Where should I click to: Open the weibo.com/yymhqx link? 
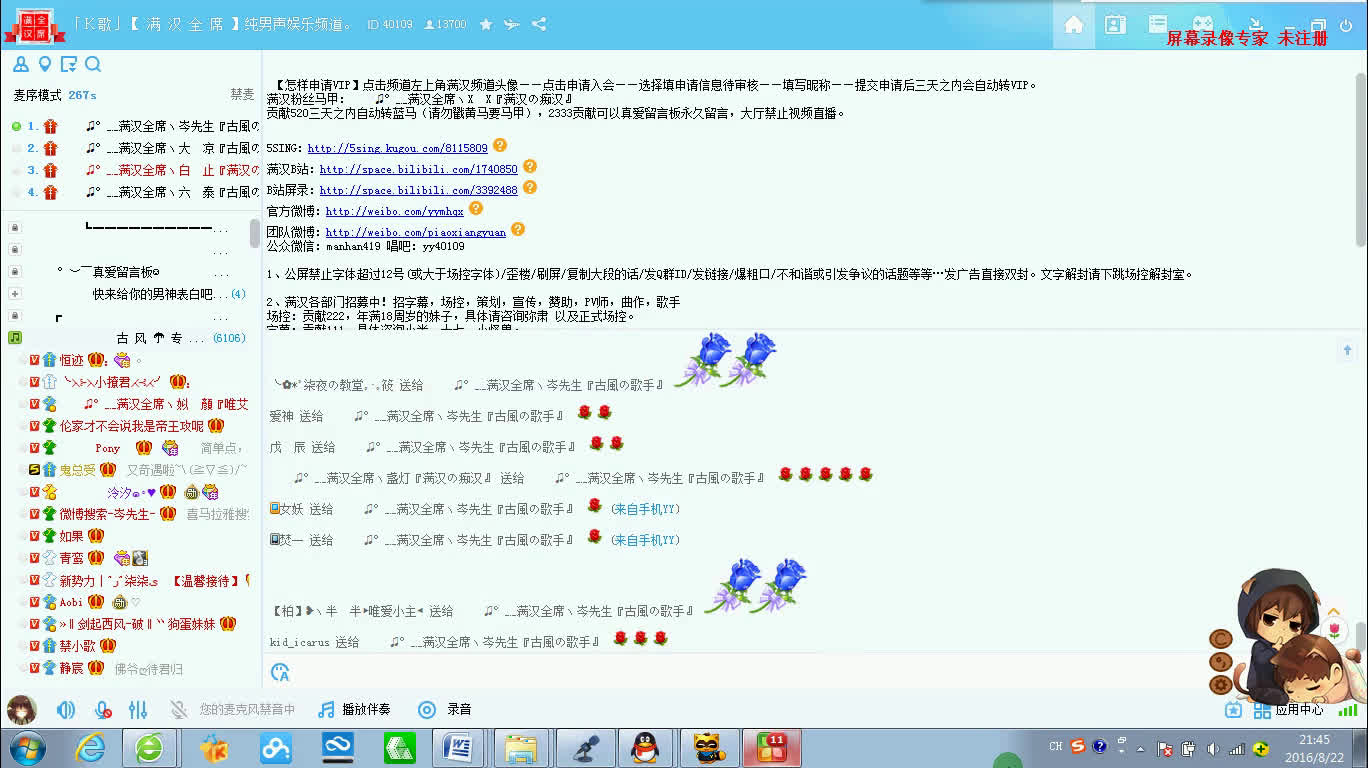tap(395, 211)
